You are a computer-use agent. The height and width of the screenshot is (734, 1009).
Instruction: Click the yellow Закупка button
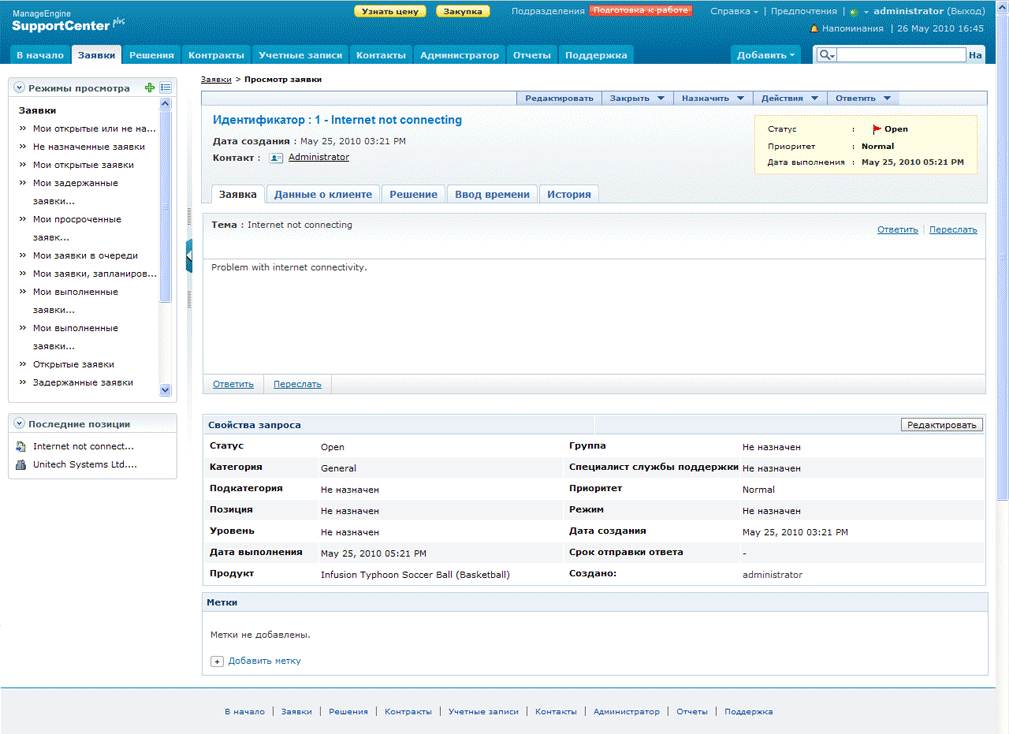click(x=463, y=11)
